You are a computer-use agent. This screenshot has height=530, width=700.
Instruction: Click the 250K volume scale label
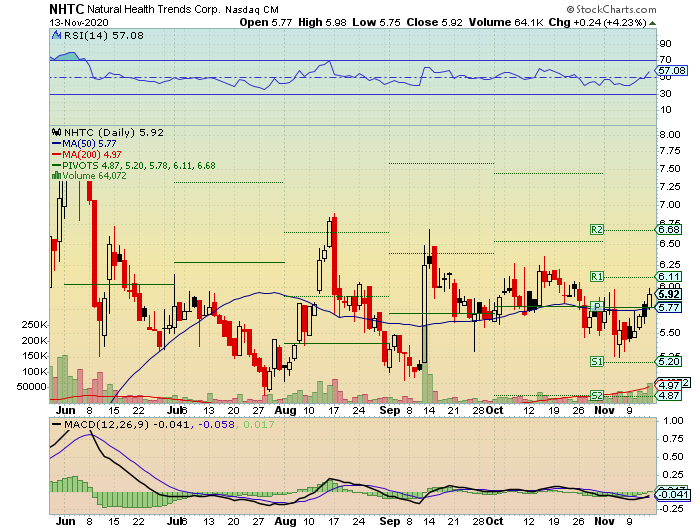tap(34, 325)
